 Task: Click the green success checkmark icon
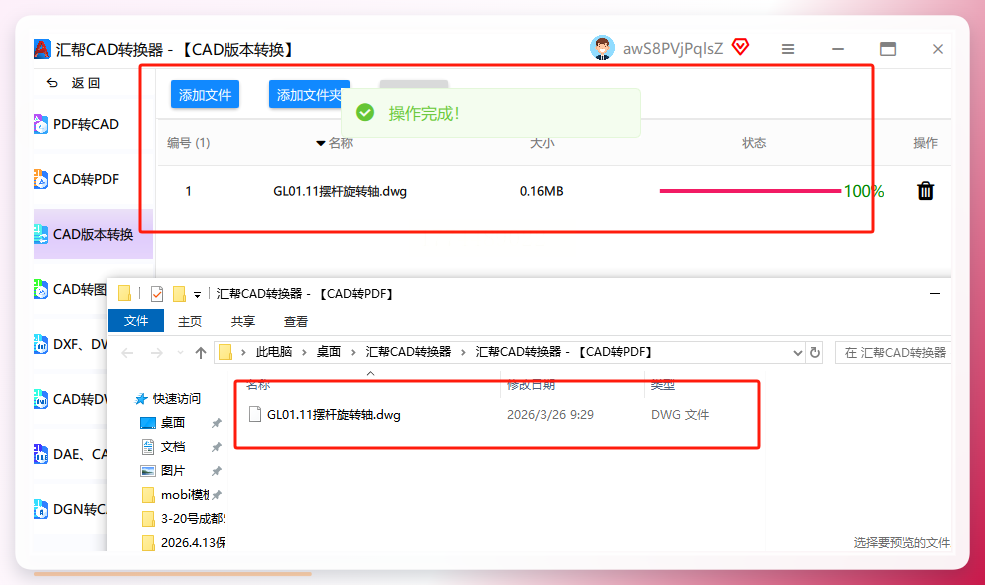point(365,113)
